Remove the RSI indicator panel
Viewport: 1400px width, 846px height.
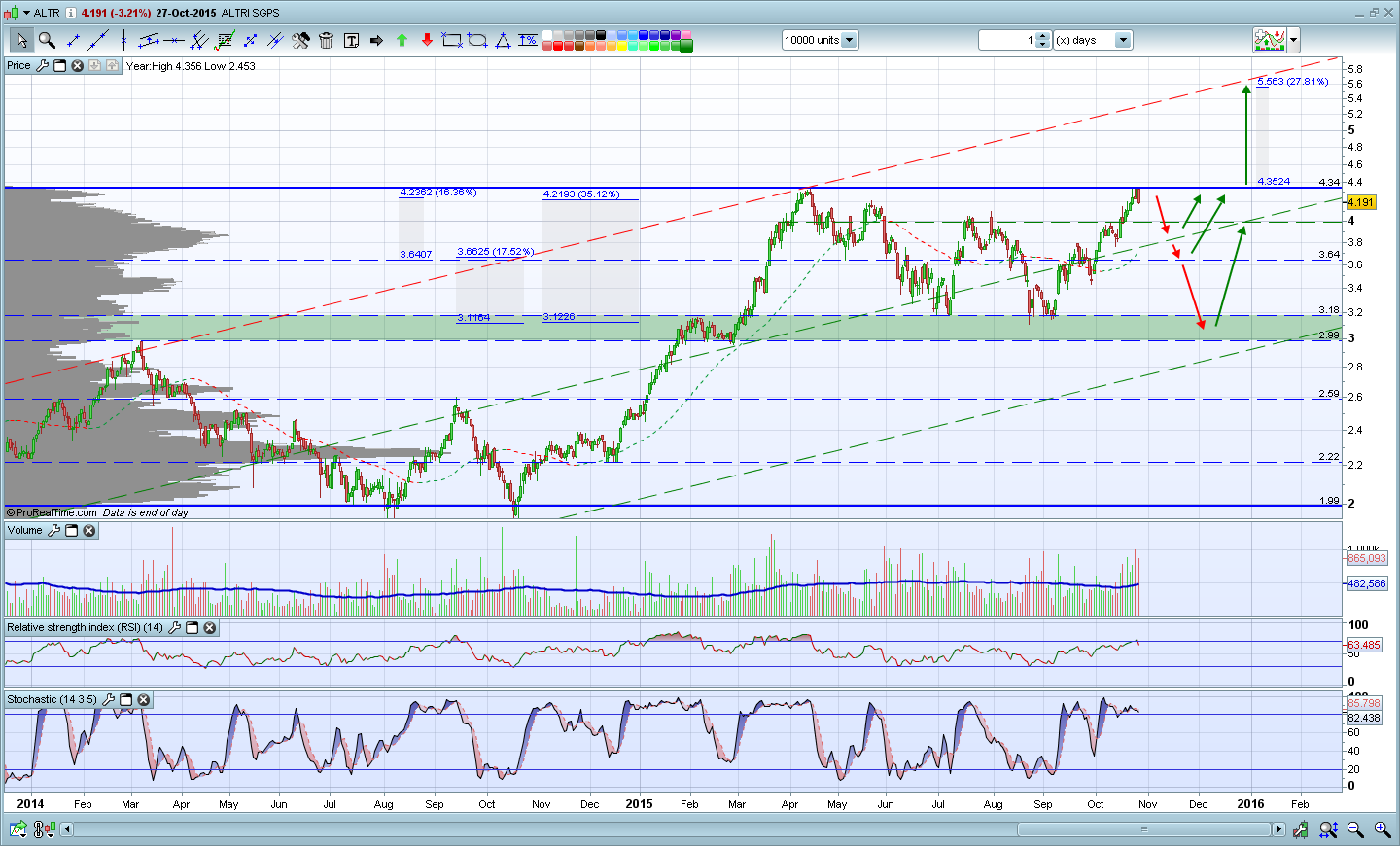point(210,628)
